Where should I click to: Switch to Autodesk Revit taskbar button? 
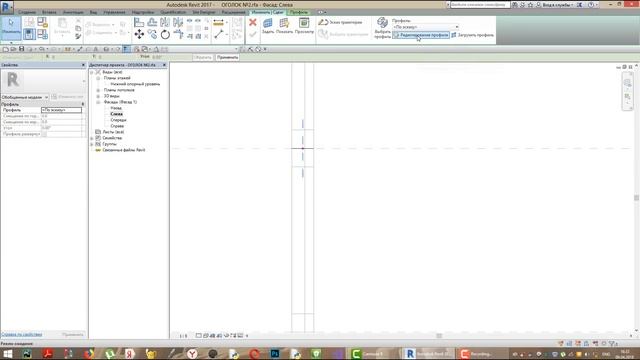tap(428, 353)
